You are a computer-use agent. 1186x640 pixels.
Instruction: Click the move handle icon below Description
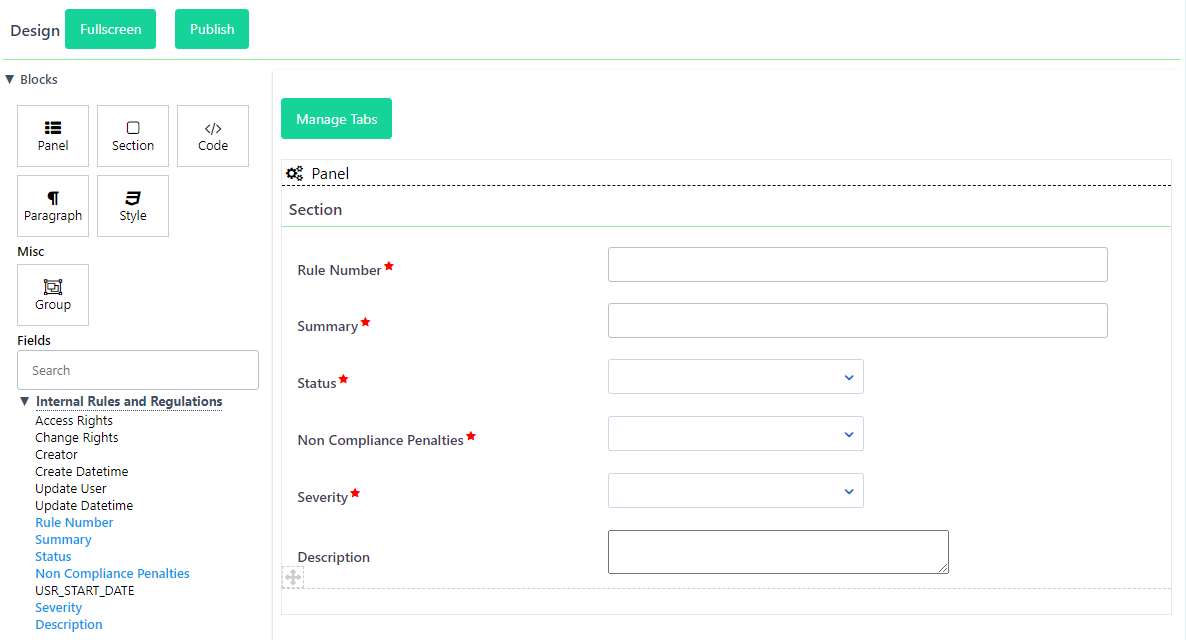point(293,577)
